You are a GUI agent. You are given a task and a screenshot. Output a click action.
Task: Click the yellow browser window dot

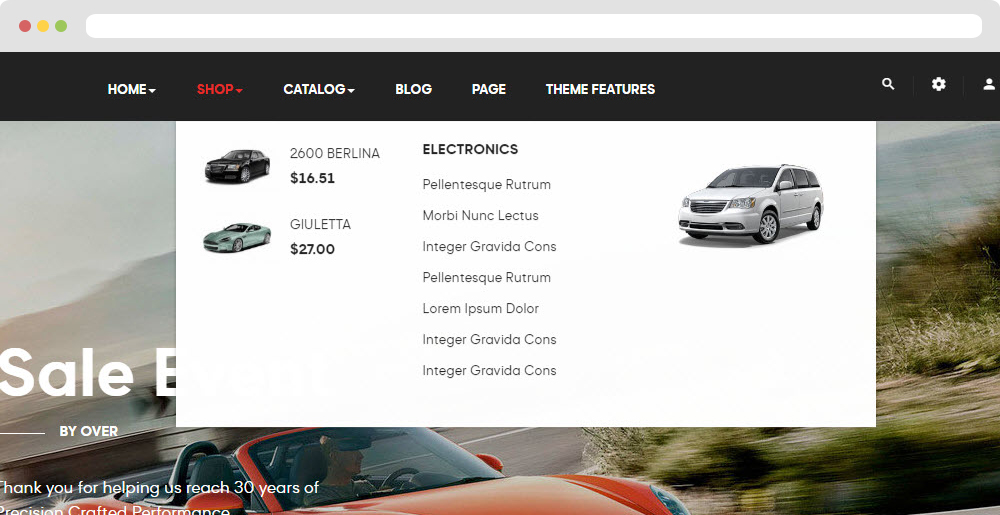(43, 26)
